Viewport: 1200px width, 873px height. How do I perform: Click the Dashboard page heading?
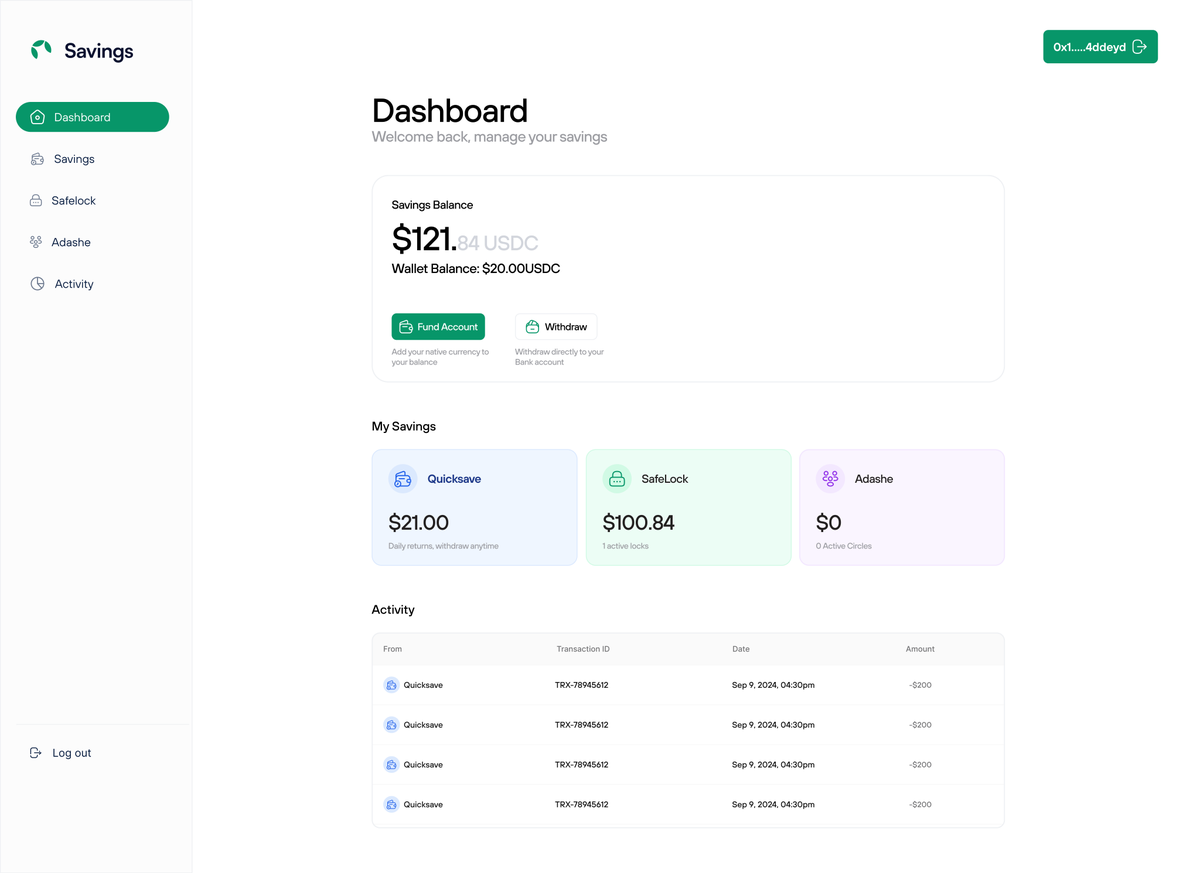tap(450, 110)
